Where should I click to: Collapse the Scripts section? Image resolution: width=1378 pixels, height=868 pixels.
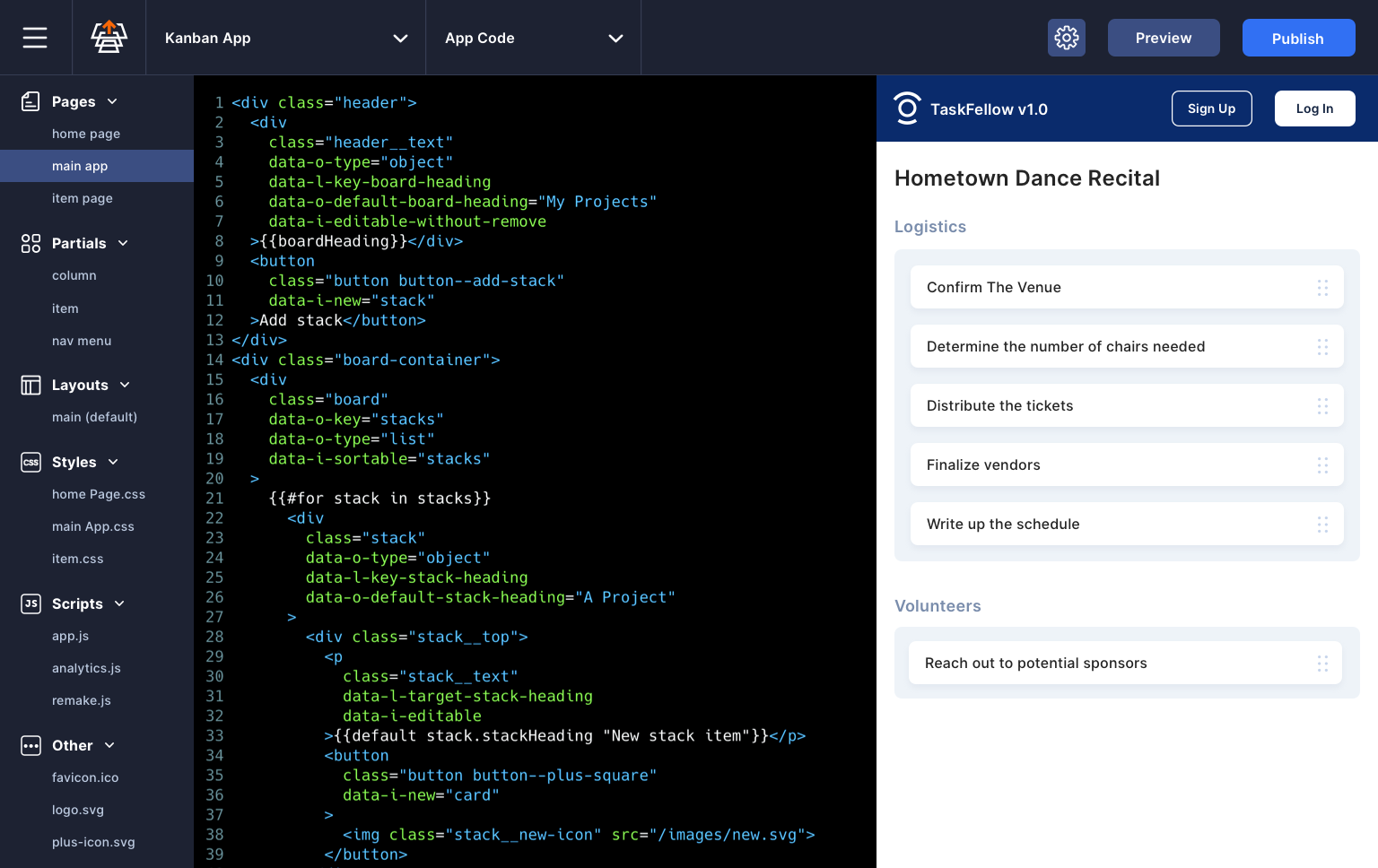coord(119,603)
